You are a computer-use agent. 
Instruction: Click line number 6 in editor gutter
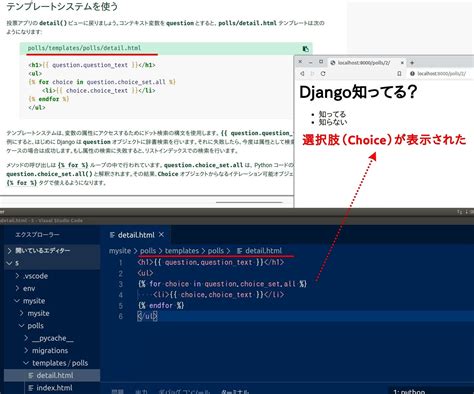pyautogui.click(x=121, y=316)
